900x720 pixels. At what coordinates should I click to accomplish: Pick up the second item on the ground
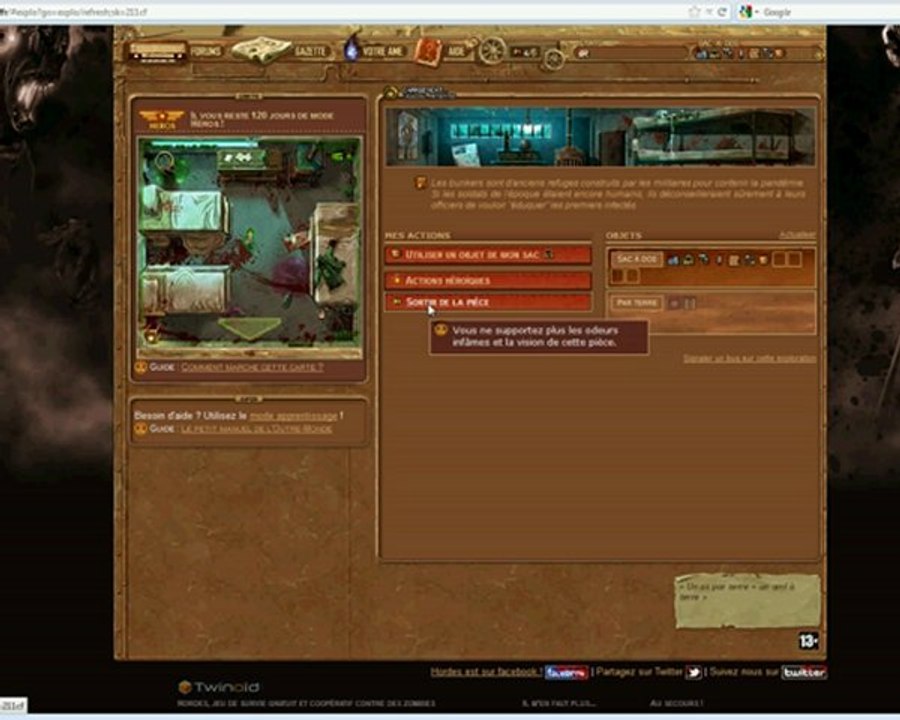pyautogui.click(x=690, y=304)
